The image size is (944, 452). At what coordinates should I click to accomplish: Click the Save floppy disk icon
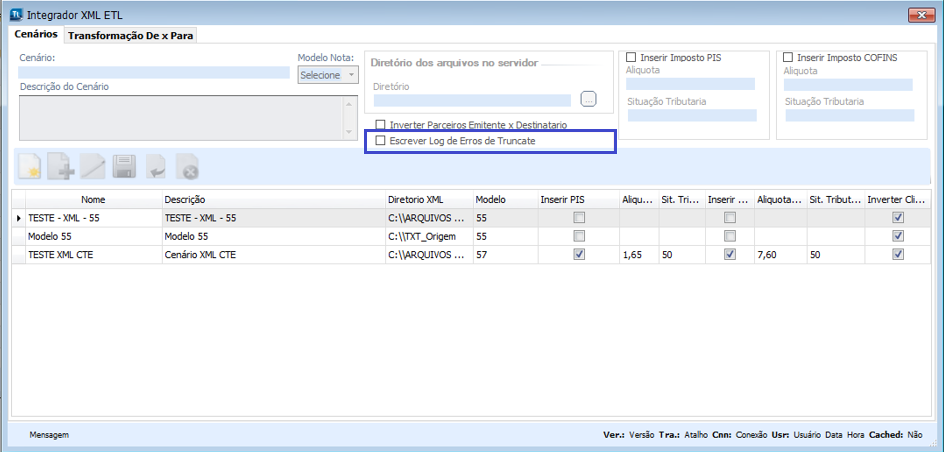(x=124, y=167)
